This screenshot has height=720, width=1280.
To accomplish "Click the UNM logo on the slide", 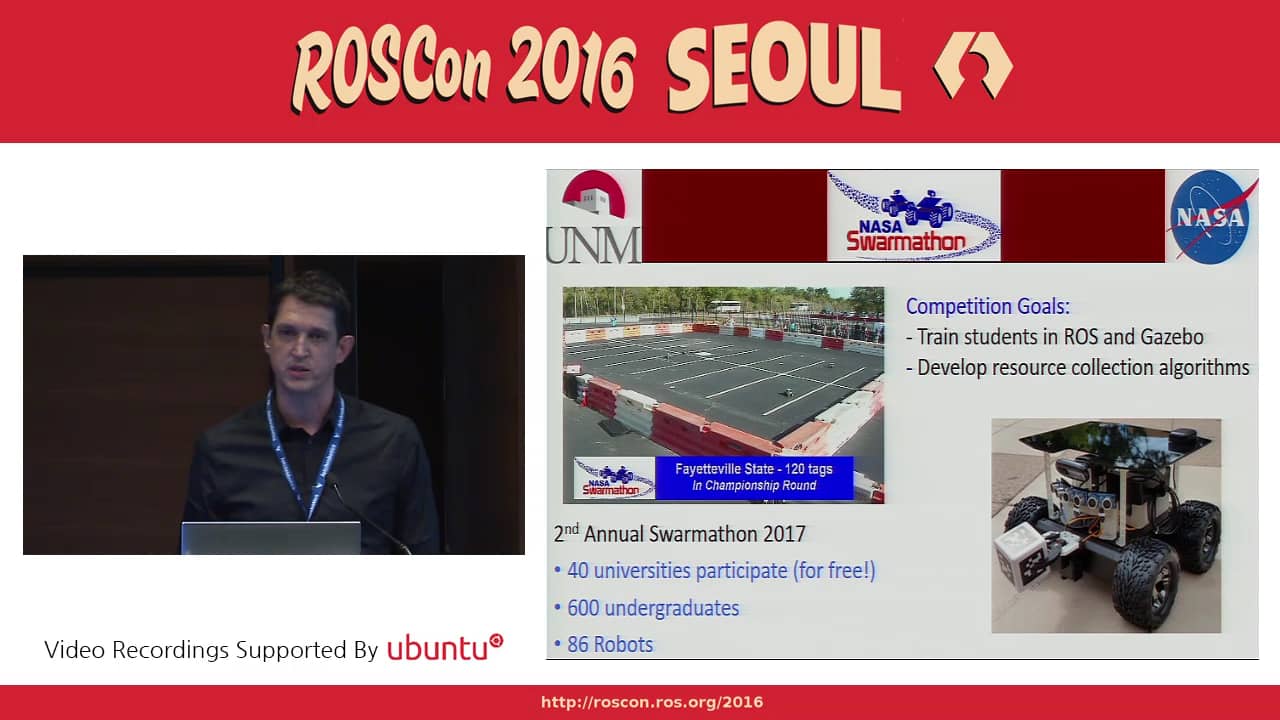I will [x=593, y=216].
